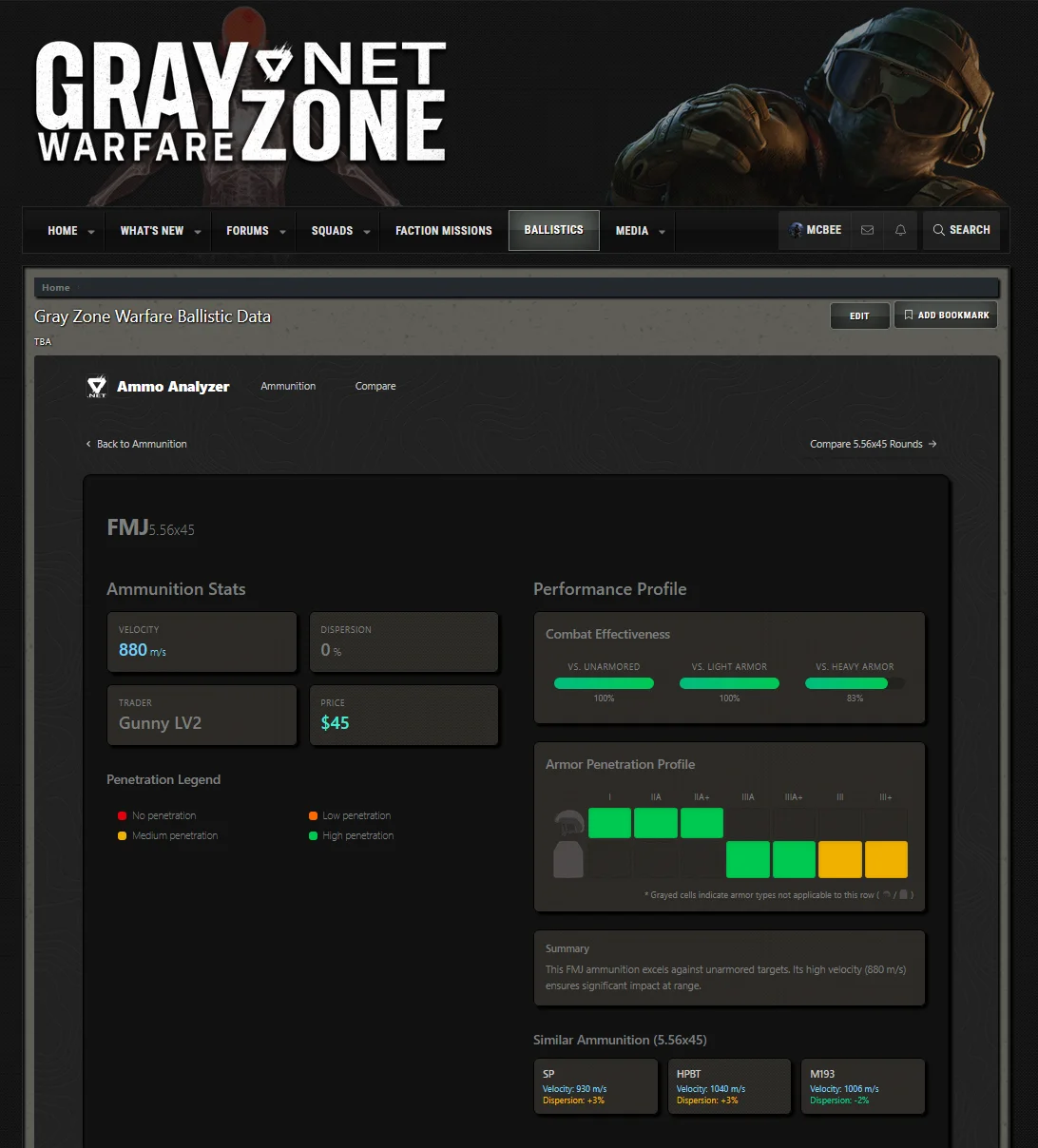Click the orange Low penetration legend dot
This screenshot has width=1038, height=1148.
point(313,815)
